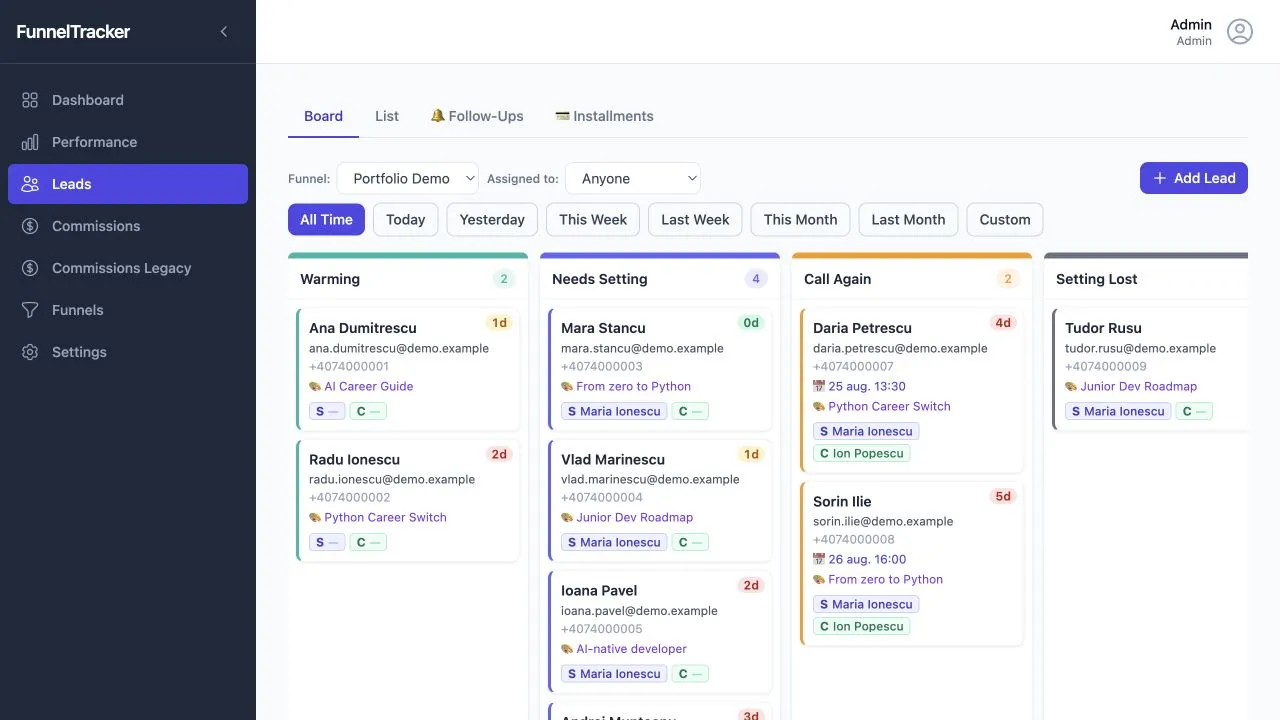
Task: Click the Commissions Legacy dollar icon
Action: pos(30,268)
